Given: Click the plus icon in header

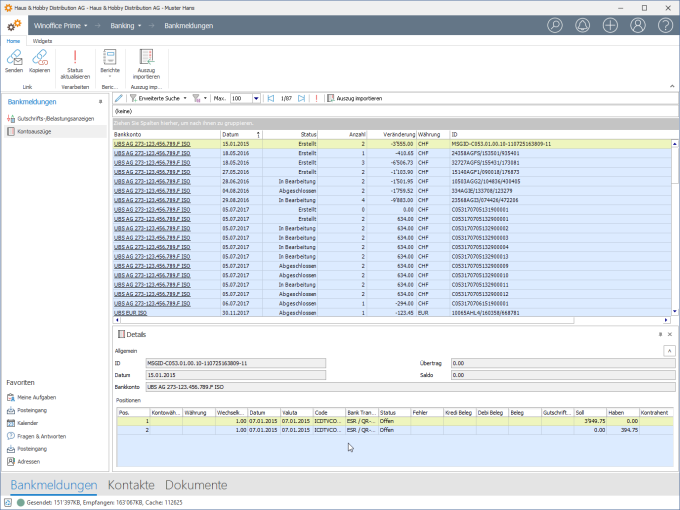Looking at the screenshot, I should (x=610, y=25).
